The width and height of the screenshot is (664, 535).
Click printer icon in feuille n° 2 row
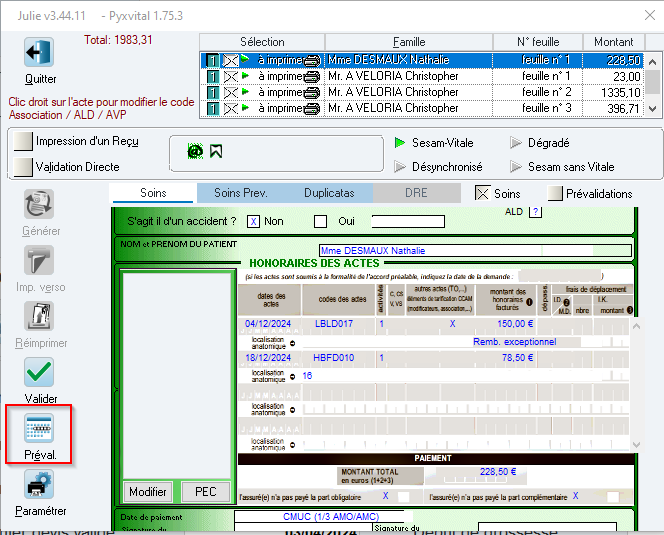(313, 92)
